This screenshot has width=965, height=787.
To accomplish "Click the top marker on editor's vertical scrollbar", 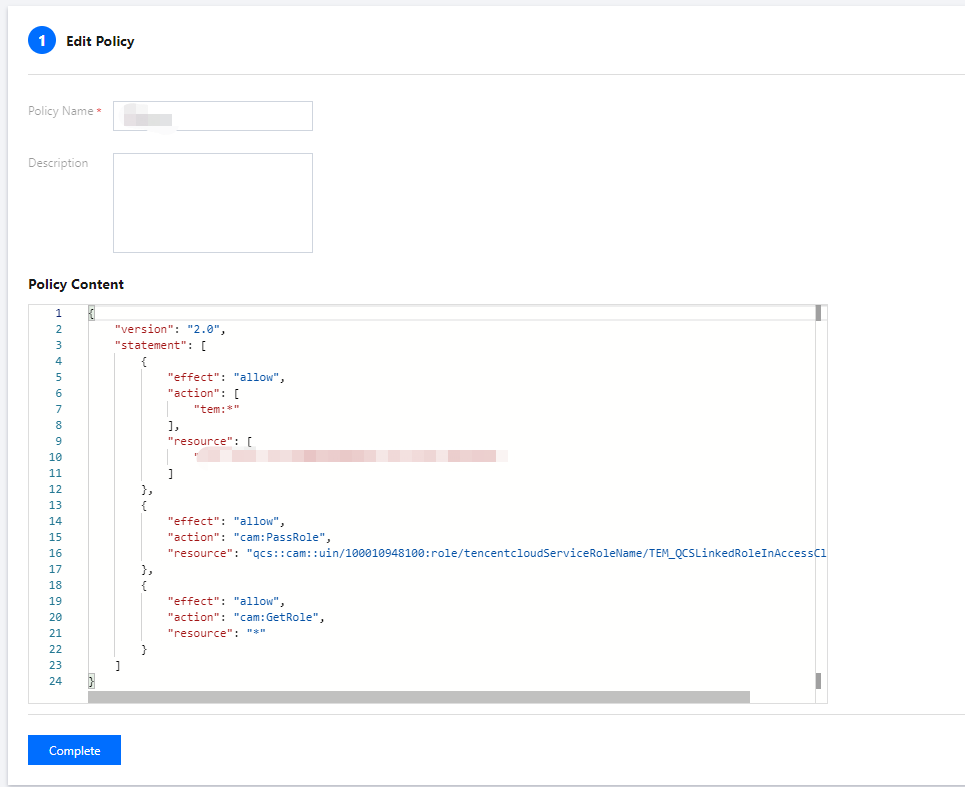I will point(818,313).
